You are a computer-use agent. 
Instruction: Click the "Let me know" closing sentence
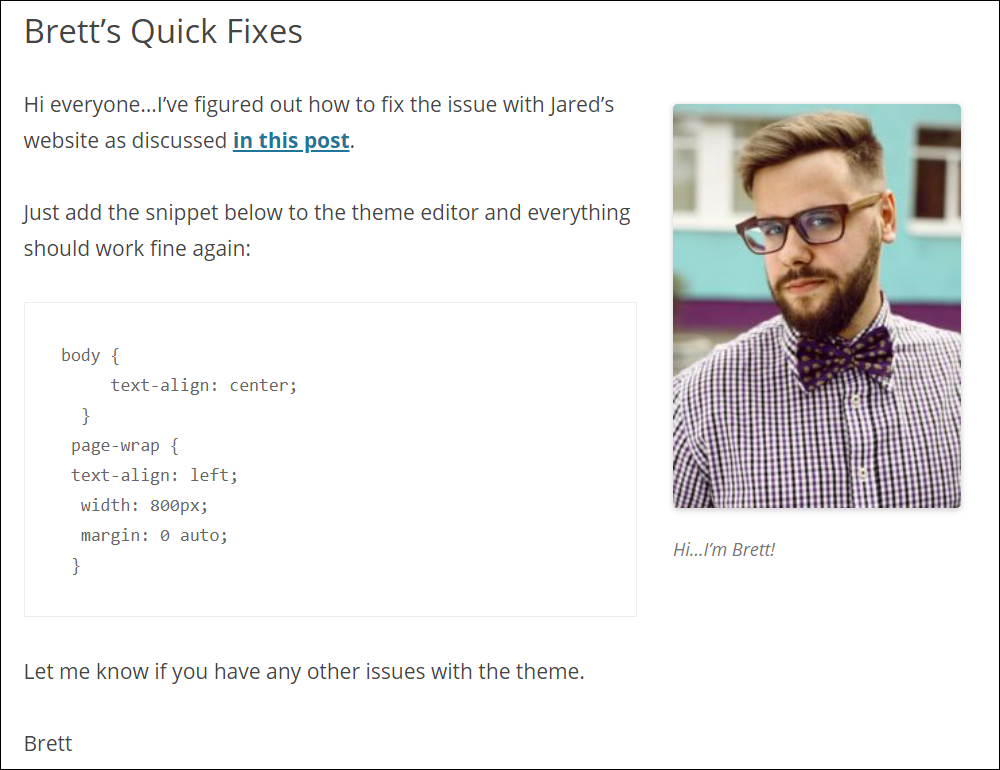tap(304, 671)
